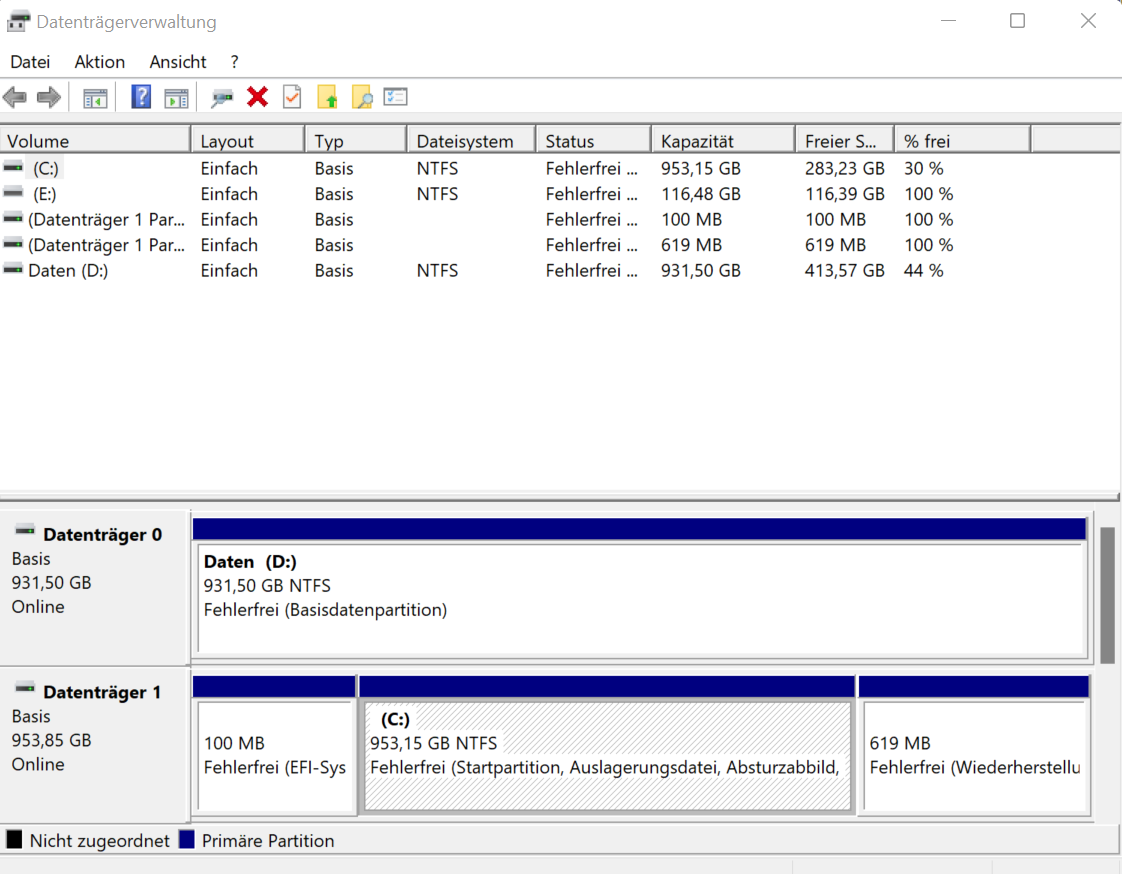
Task: Click the graphical view vertical scrollbar thumb
Action: tap(1107, 596)
